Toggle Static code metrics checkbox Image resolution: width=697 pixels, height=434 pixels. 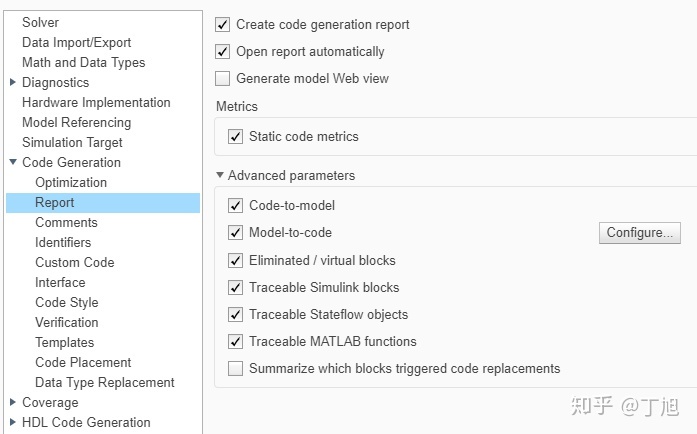tap(236, 136)
